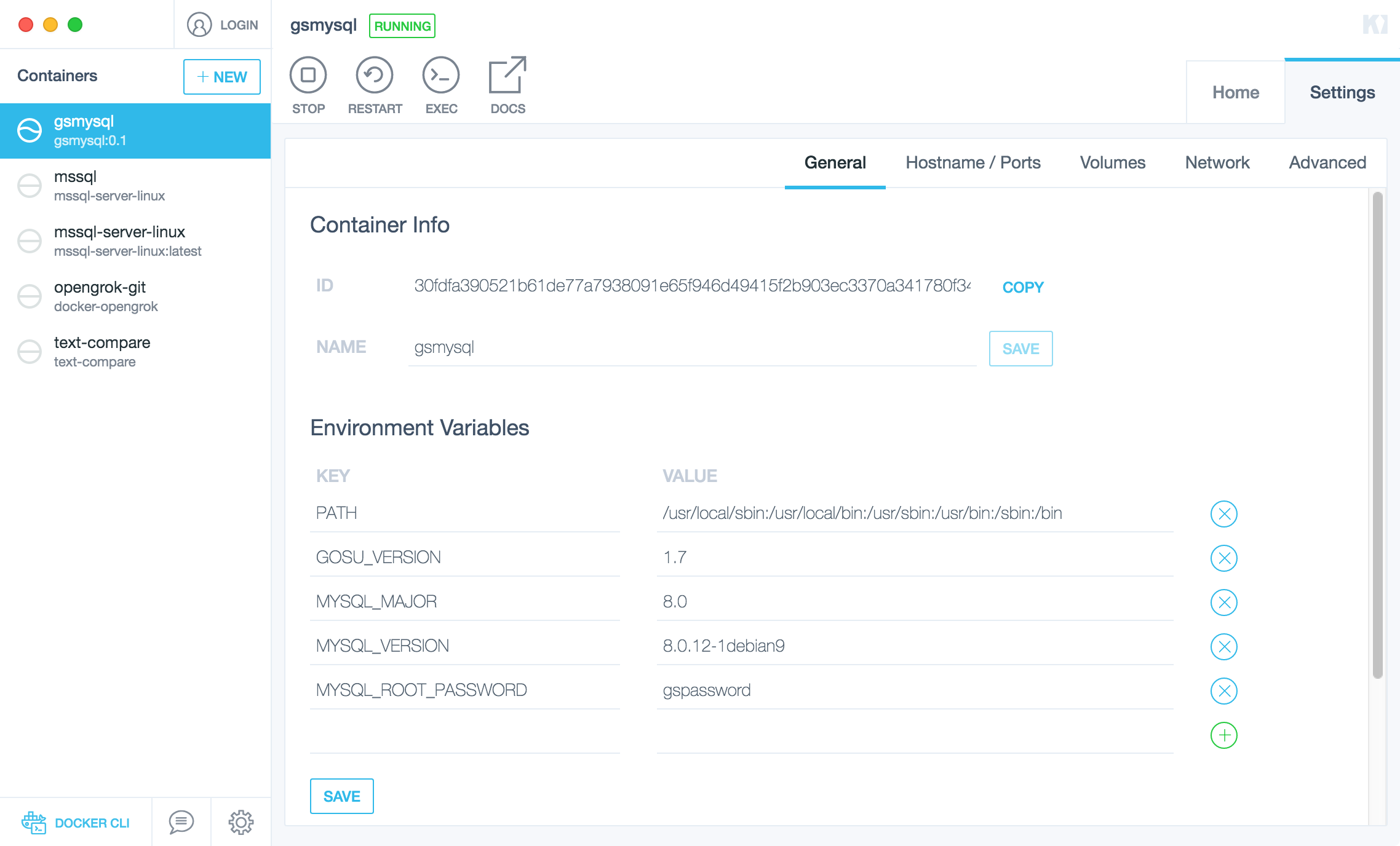This screenshot has width=1400, height=846.
Task: Toggle the mssql container on/off circle
Action: click(x=31, y=185)
